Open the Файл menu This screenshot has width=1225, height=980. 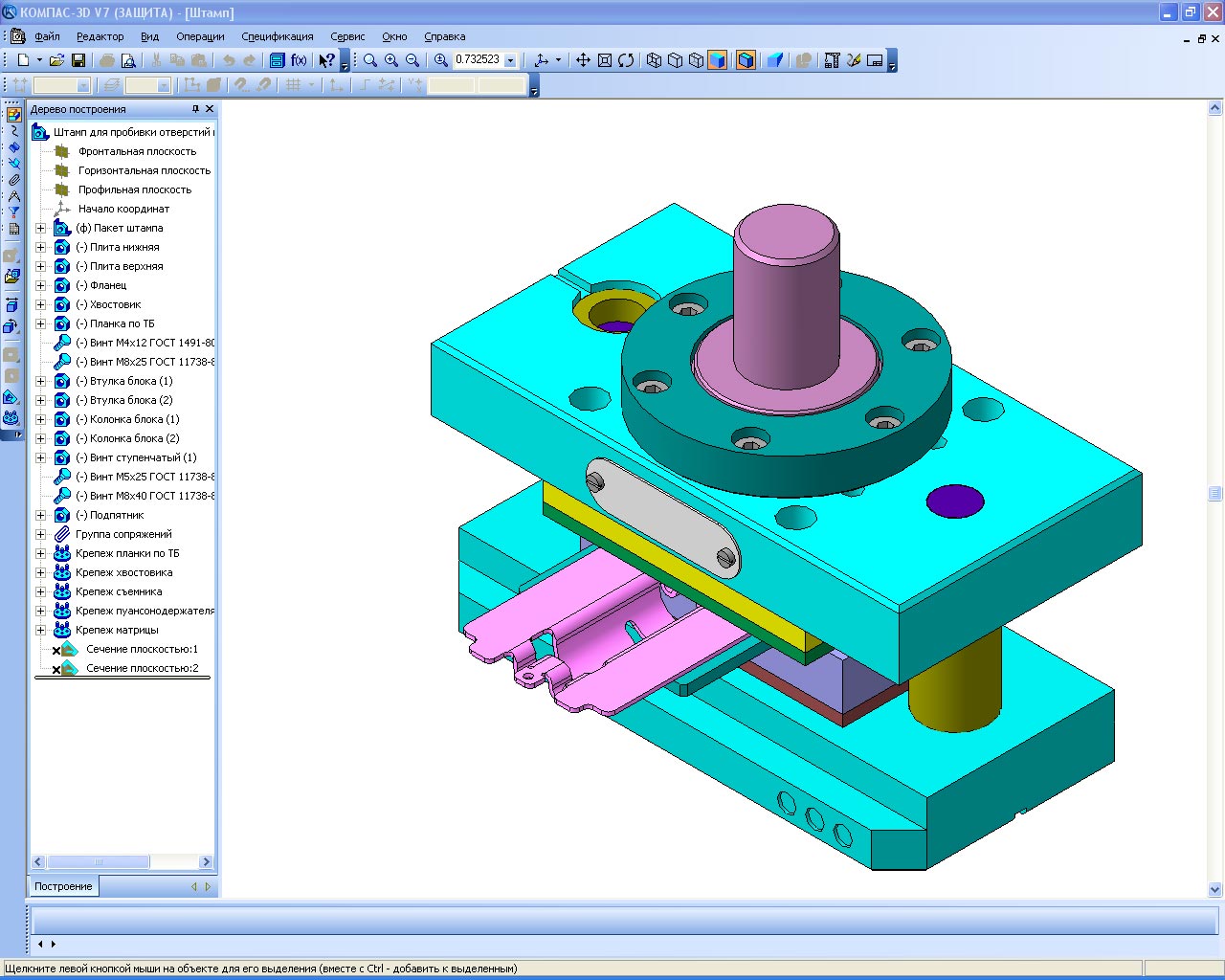47,36
